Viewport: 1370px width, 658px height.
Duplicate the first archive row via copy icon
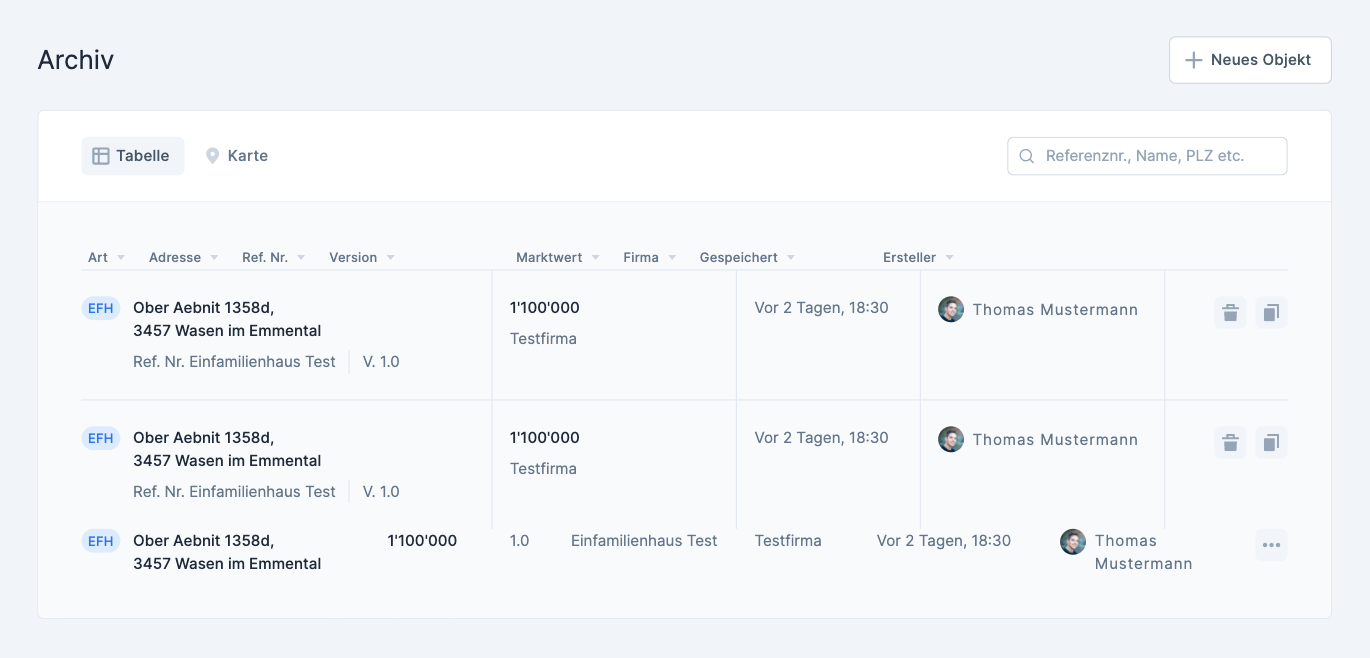1271,313
